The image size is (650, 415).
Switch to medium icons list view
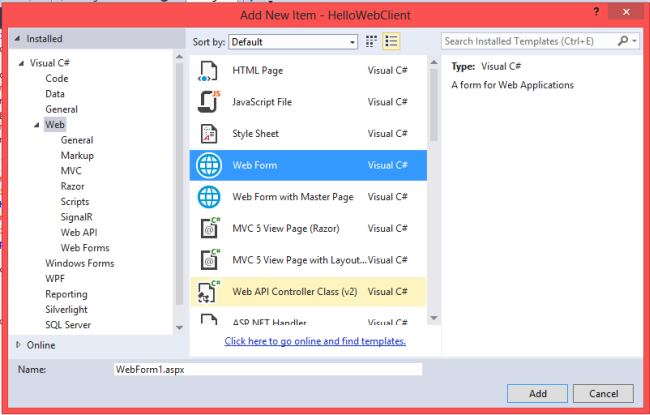point(391,41)
